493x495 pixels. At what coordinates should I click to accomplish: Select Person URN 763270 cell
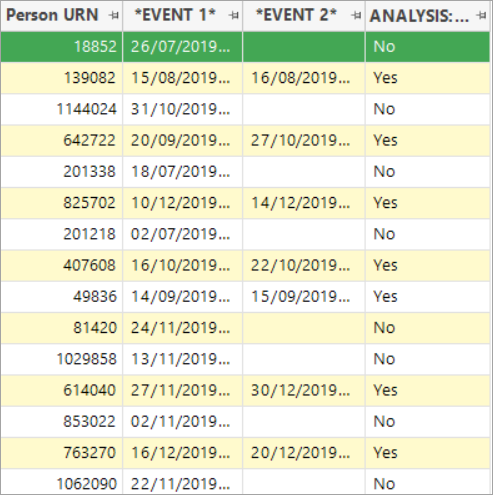(61, 453)
